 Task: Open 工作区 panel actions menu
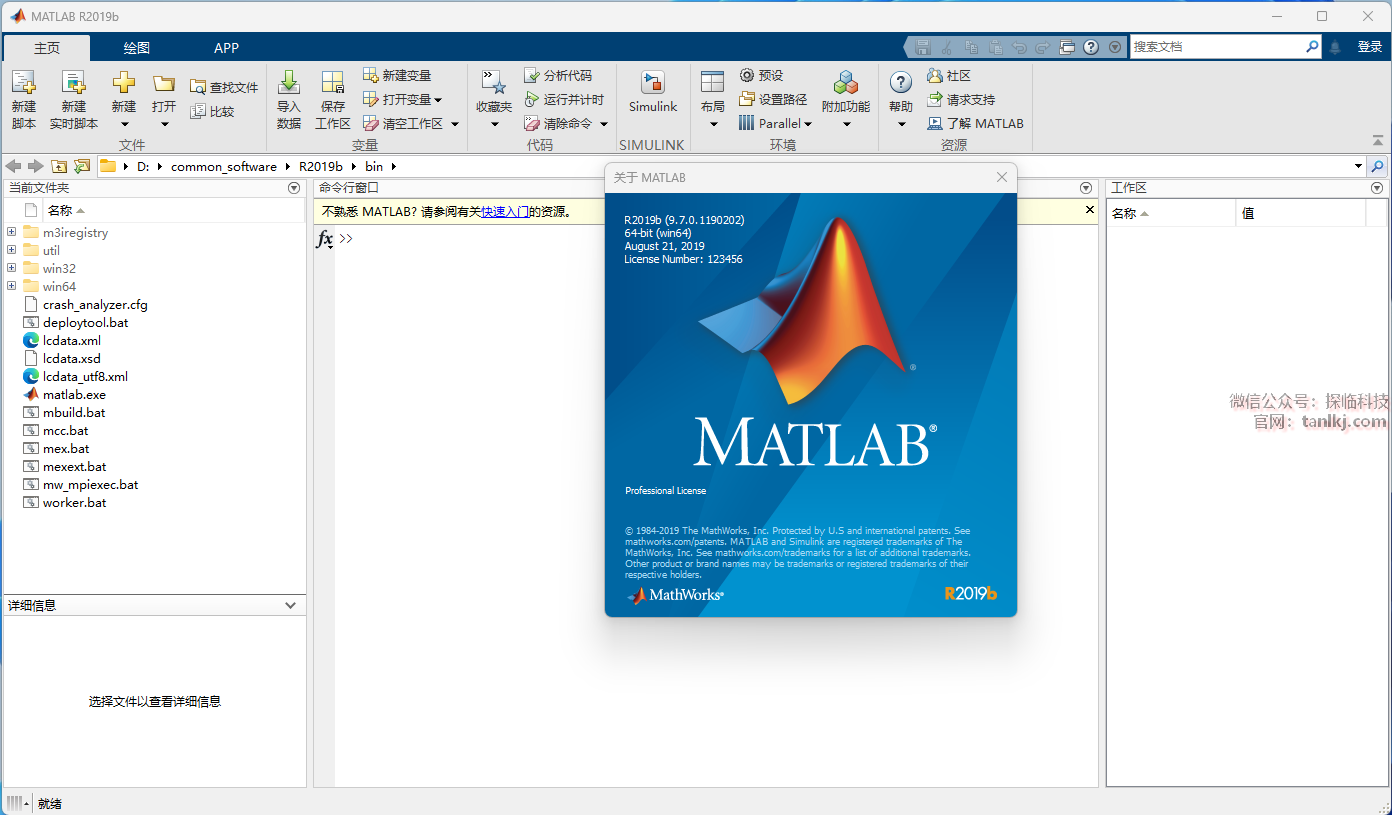1377,188
